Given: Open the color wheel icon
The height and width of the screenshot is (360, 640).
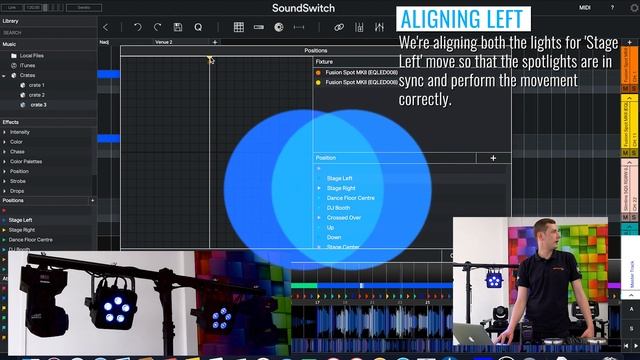Looking at the screenshot, I should (279, 27).
